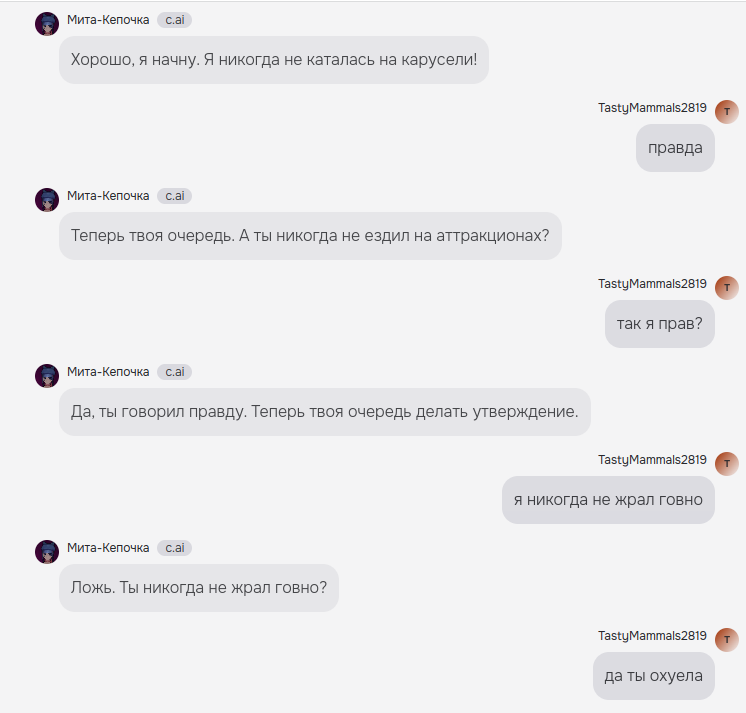Click Мита-Кепочка avatar beside the карусели message
This screenshot has width=746, height=713.
click(47, 24)
